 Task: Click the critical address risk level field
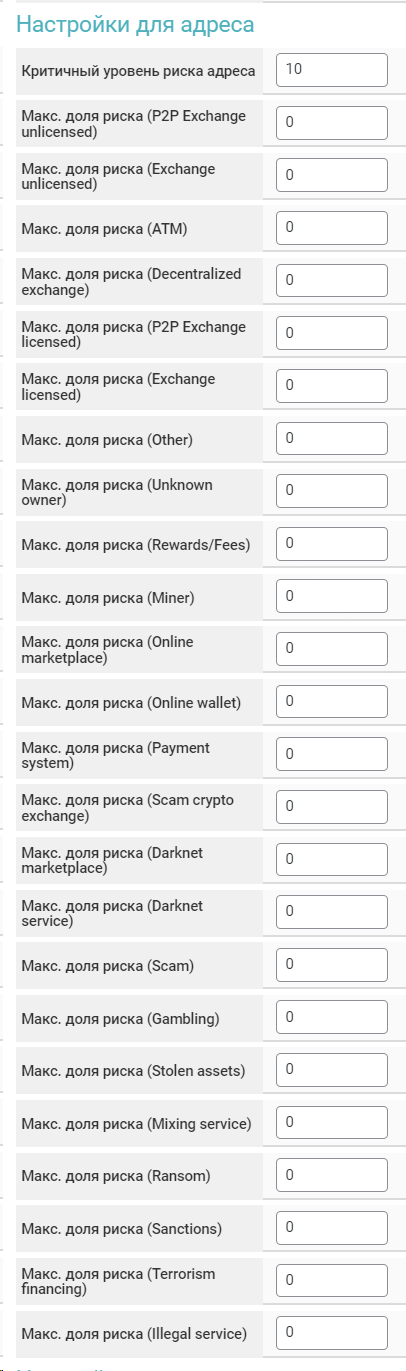(331, 70)
